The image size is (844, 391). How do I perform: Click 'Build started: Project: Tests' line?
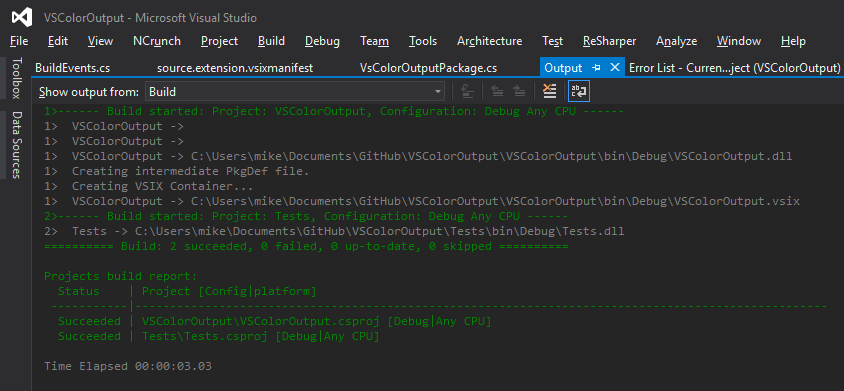306,217
